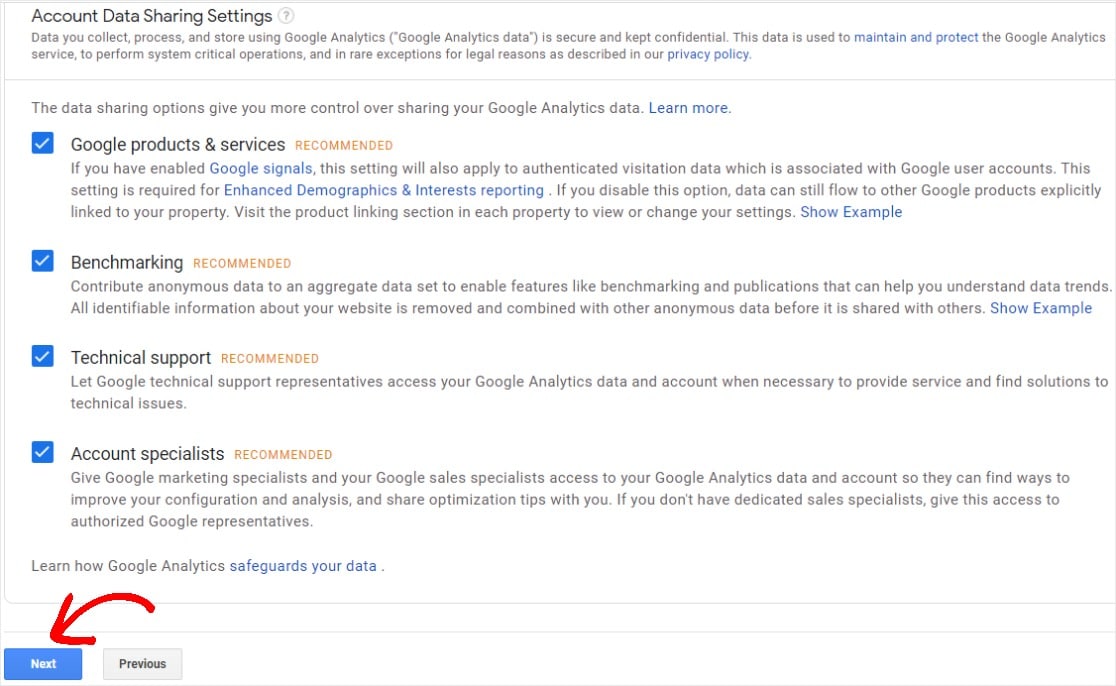Click the help icon beside Account Data Sharing Settings
Screen dimensions: 1116x686
coord(285,15)
